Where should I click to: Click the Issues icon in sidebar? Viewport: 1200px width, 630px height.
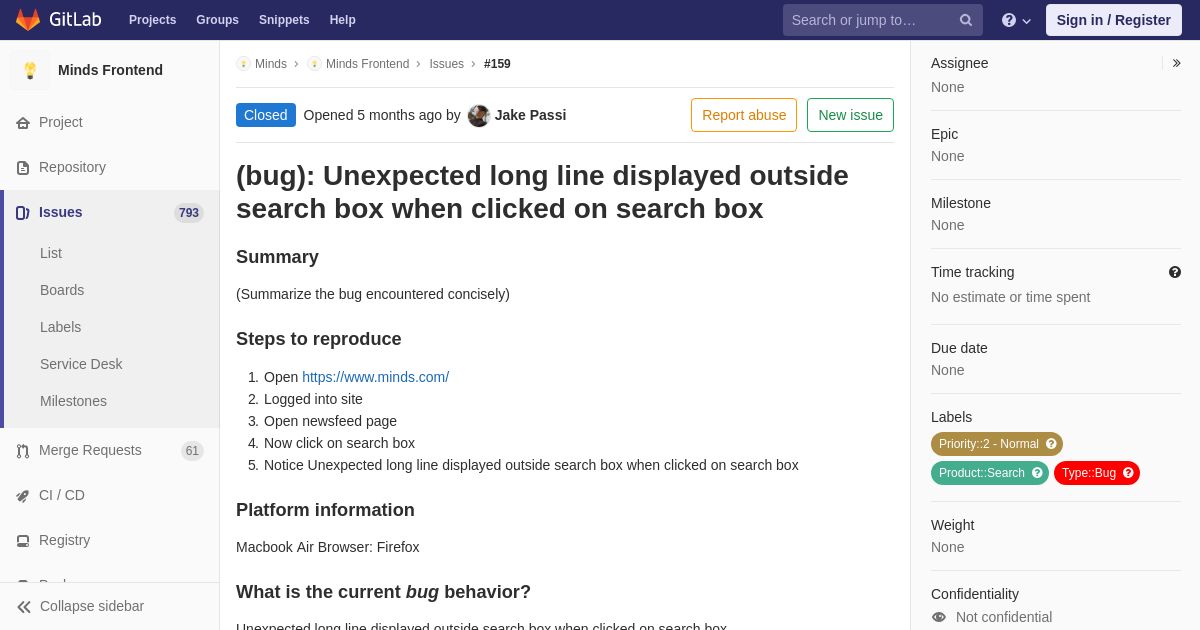coord(23,213)
